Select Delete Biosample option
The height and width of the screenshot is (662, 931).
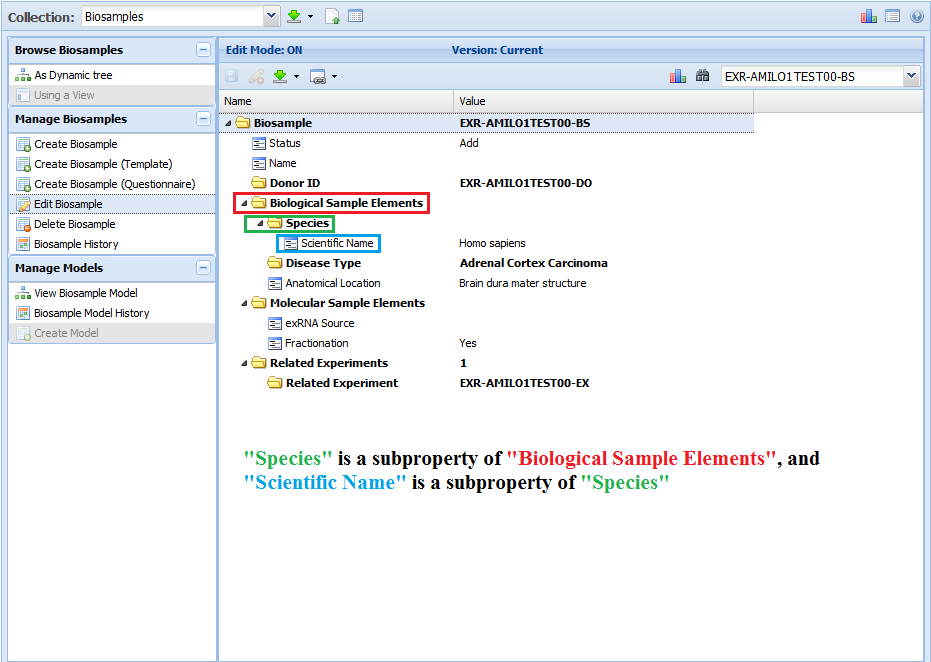pyautogui.click(x=74, y=224)
